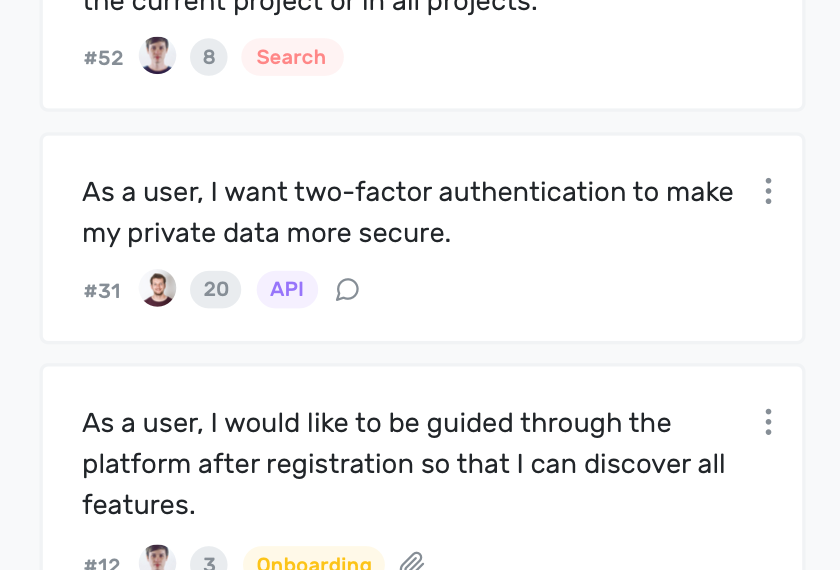
Task: Click the yellow Onboarding tag
Action: [314, 563]
